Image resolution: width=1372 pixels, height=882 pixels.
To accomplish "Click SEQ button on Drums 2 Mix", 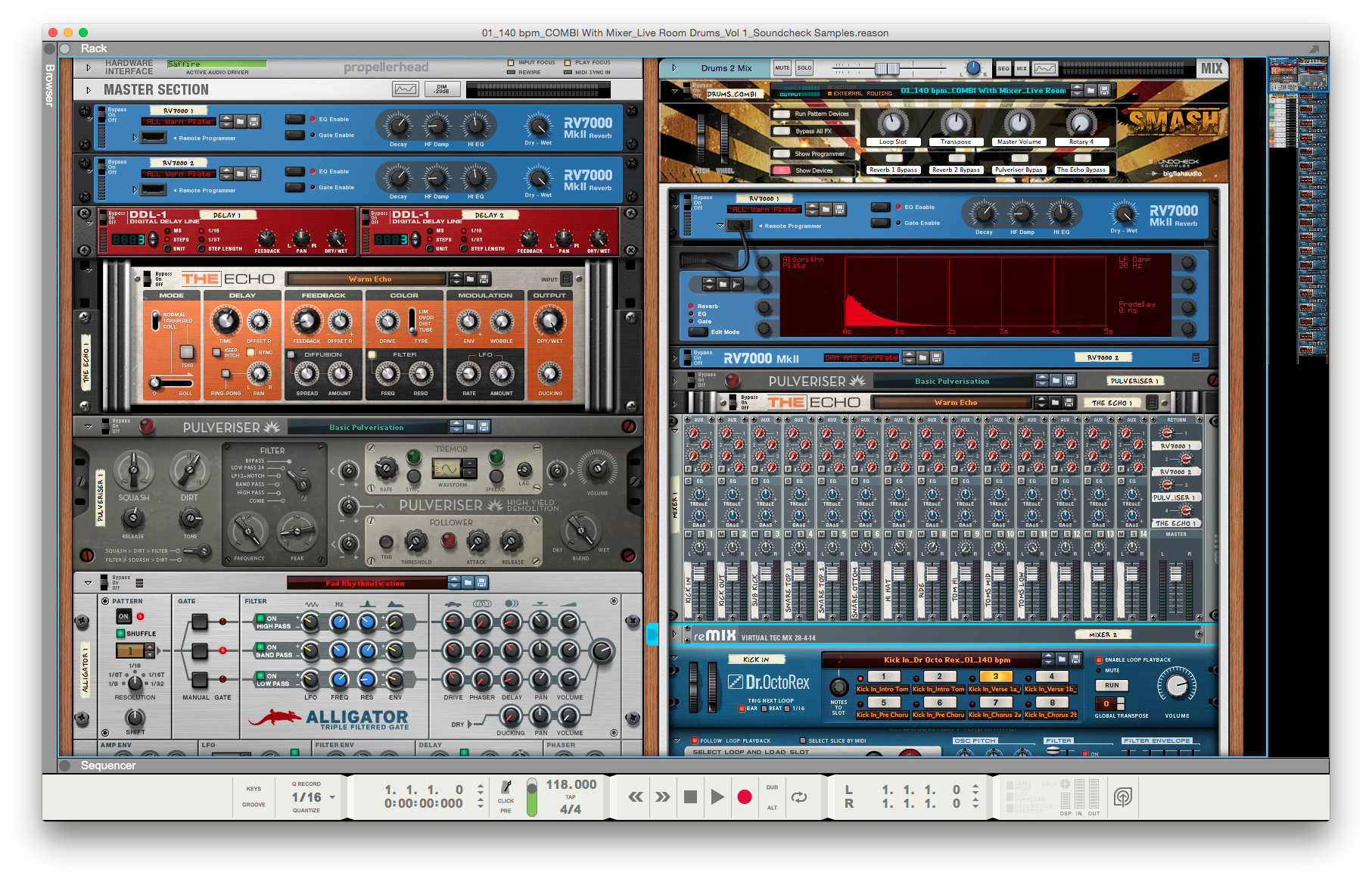I will [x=1003, y=68].
